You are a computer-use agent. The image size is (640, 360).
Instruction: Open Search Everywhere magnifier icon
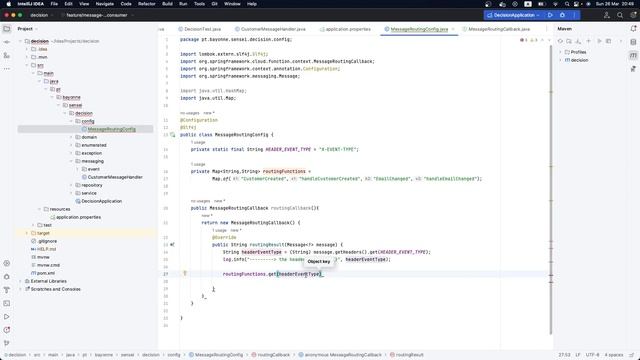pyautogui.click(x=620, y=15)
